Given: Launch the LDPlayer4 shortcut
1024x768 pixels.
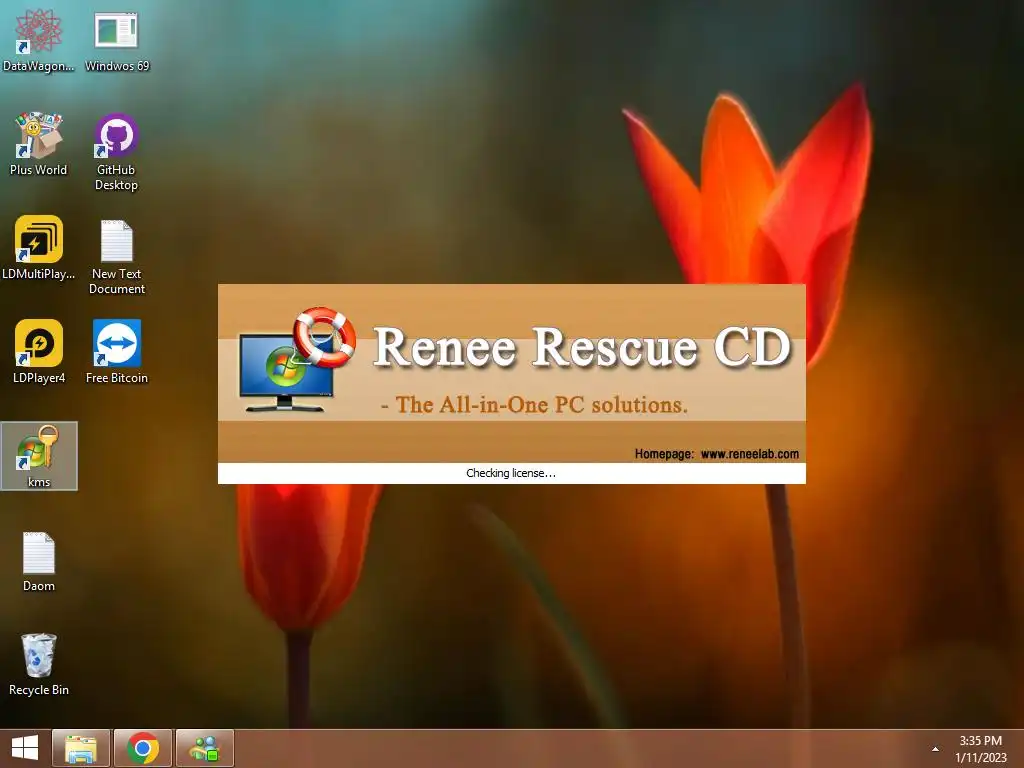Looking at the screenshot, I should (39, 352).
